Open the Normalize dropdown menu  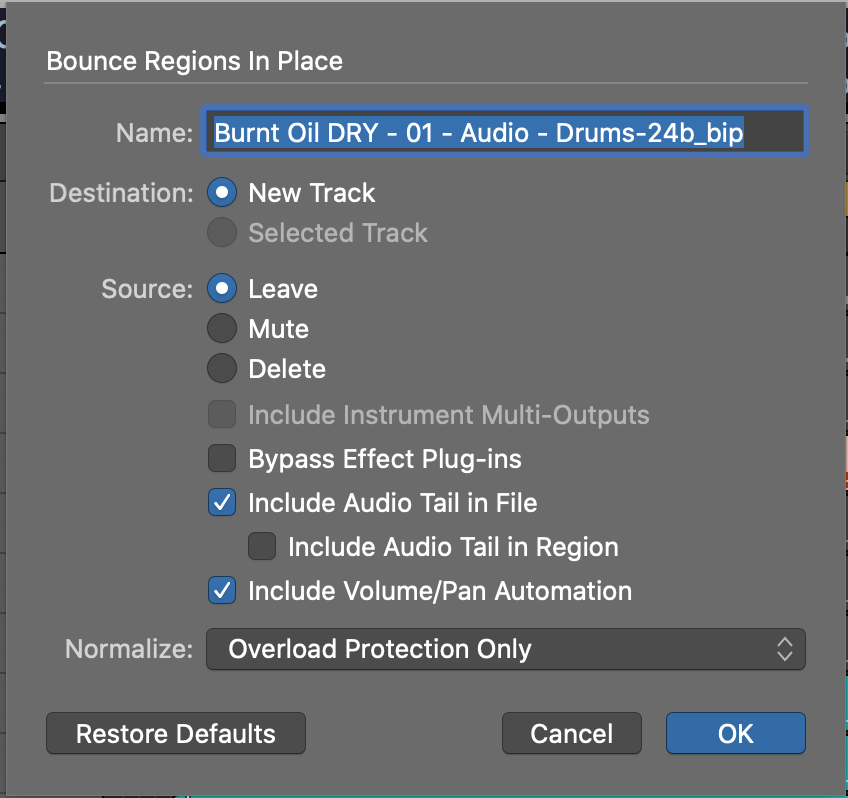point(505,649)
